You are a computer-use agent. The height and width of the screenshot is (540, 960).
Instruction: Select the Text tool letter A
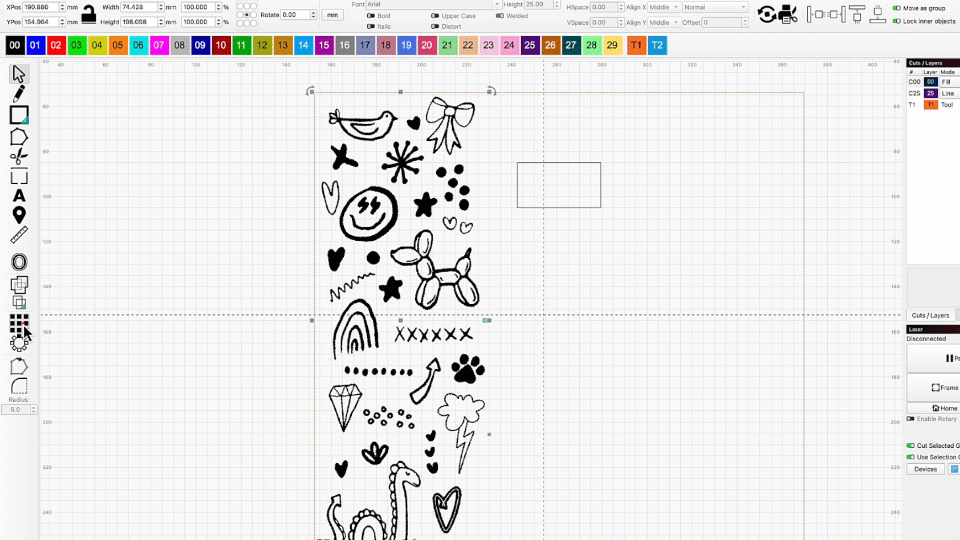pyautogui.click(x=19, y=196)
